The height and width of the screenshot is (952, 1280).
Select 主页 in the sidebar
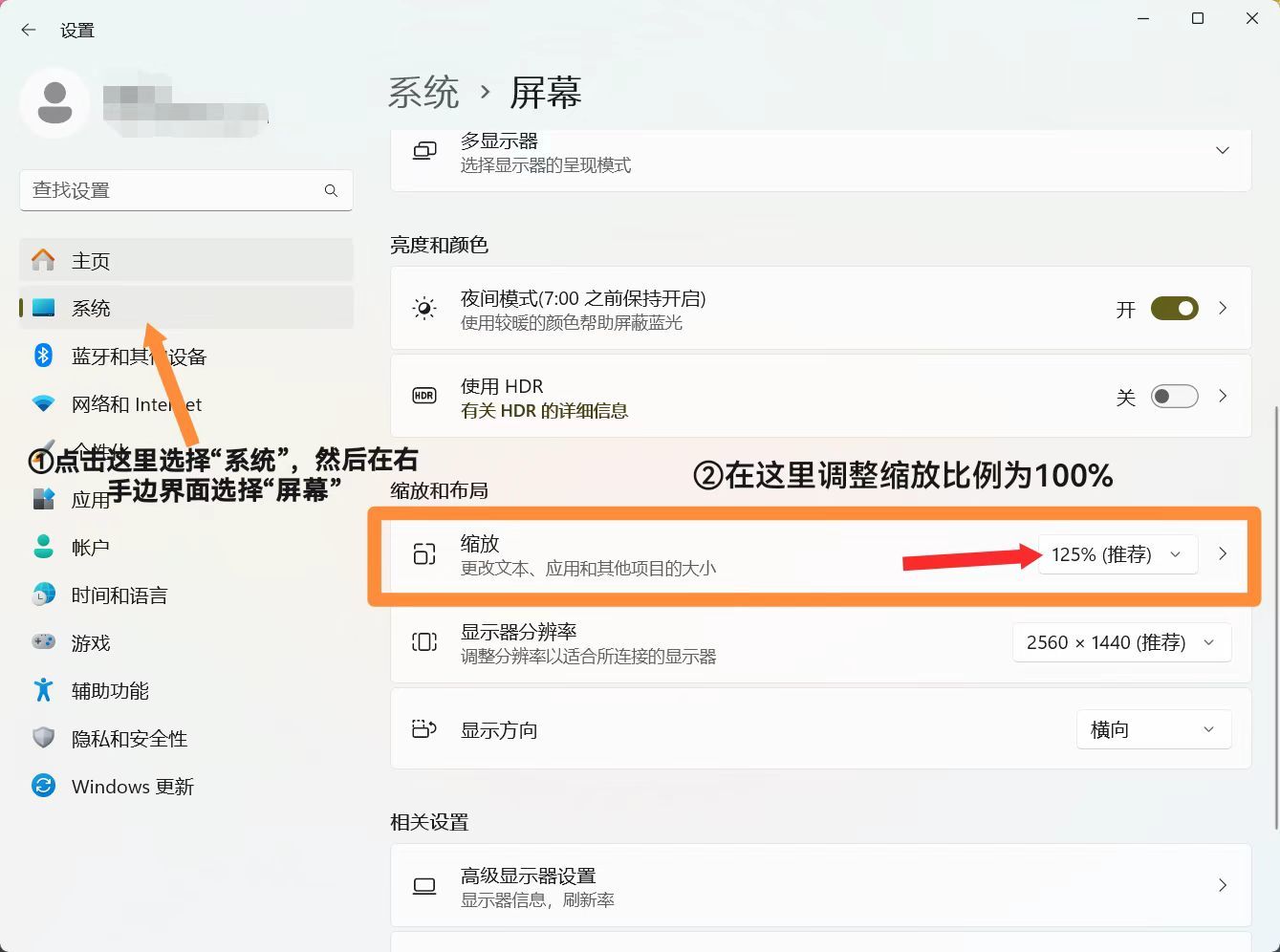(186, 260)
